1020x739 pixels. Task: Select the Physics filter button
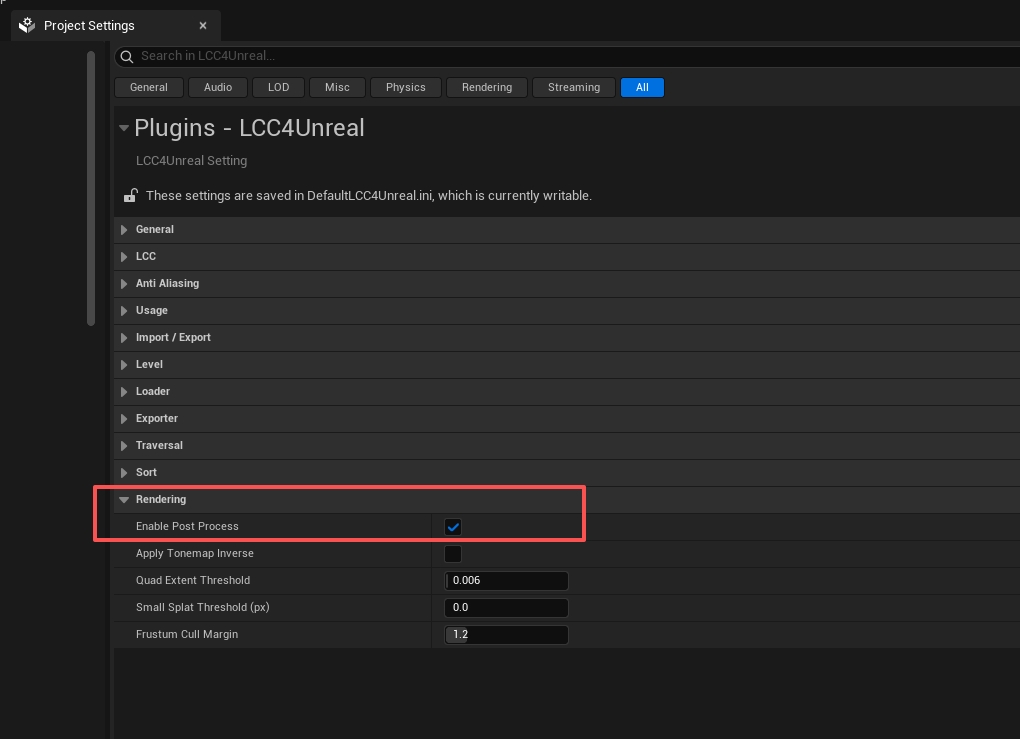coord(405,87)
